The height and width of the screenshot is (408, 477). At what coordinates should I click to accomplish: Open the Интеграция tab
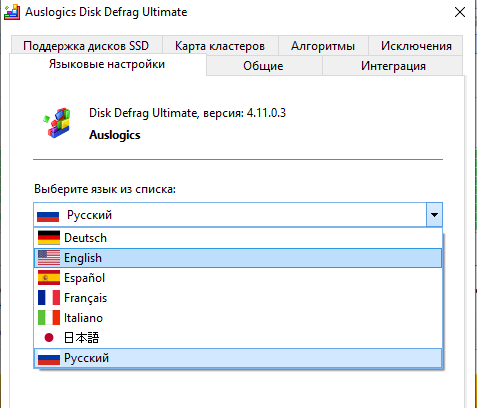pyautogui.click(x=393, y=66)
